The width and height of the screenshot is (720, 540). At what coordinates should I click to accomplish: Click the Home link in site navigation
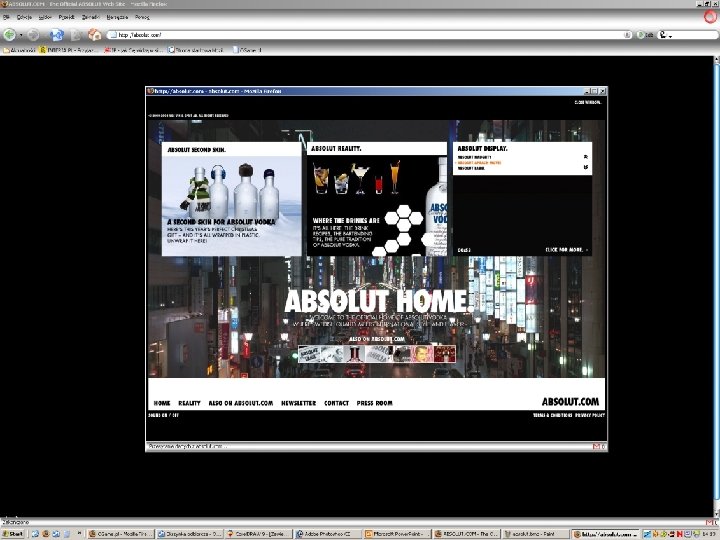(x=162, y=403)
